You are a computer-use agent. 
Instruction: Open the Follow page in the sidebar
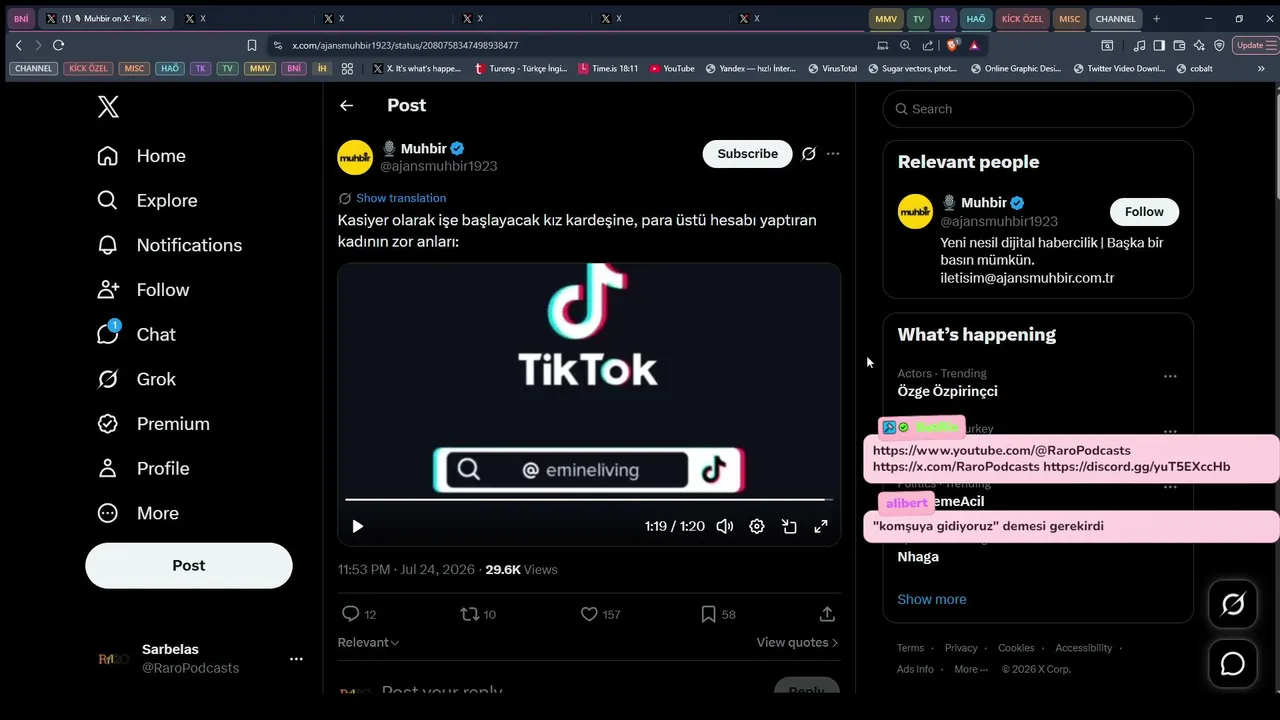coord(143,290)
